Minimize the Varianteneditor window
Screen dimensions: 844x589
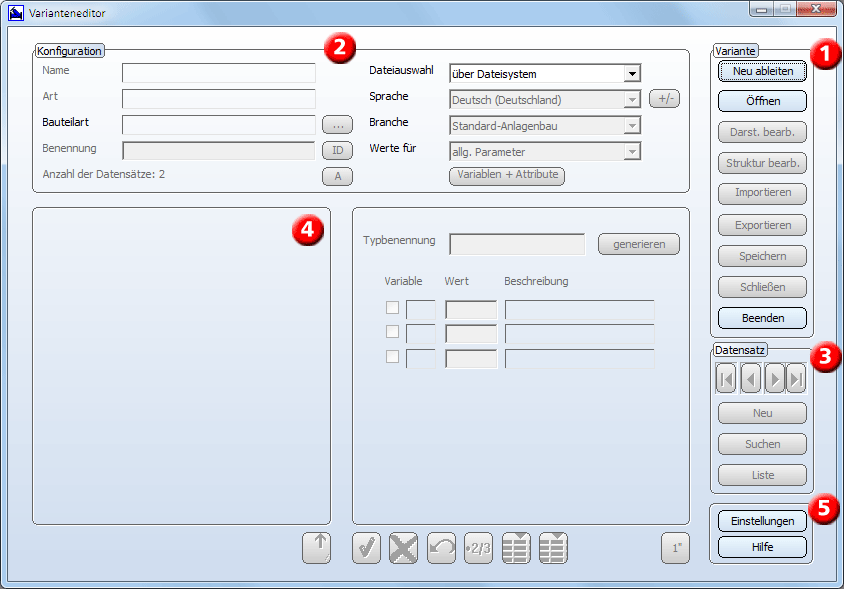(761, 9)
